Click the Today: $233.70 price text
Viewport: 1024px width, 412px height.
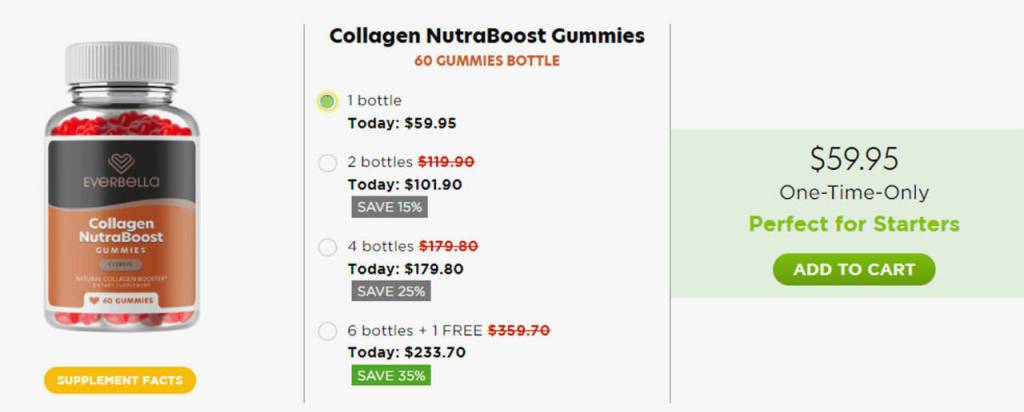coord(405,352)
